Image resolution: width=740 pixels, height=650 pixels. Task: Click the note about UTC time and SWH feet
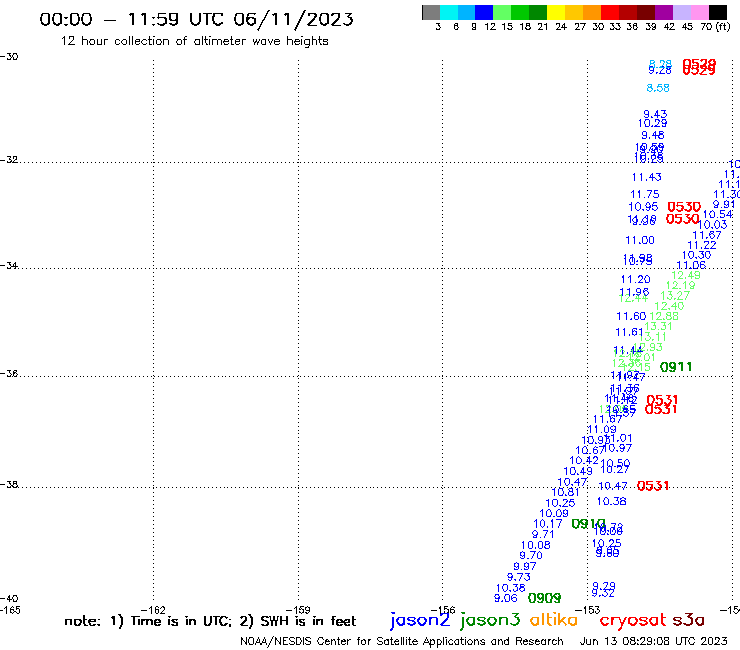[210, 621]
